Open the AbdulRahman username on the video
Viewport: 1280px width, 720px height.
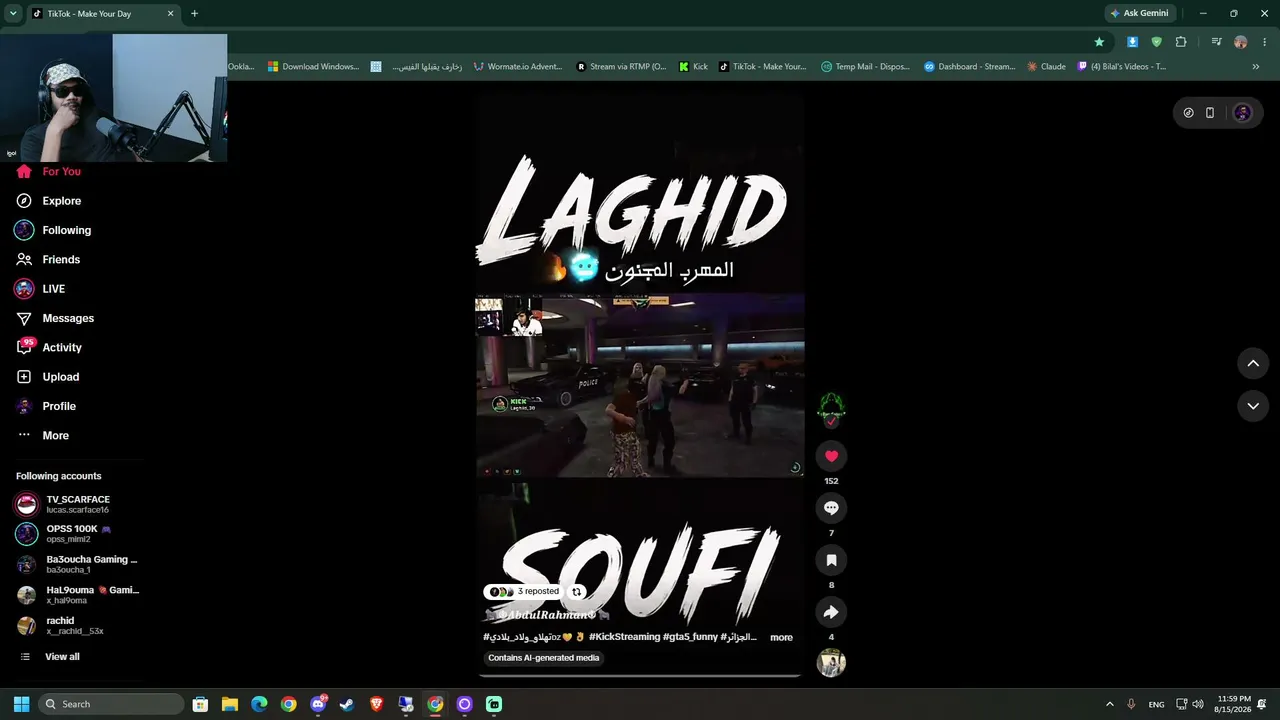tap(547, 615)
